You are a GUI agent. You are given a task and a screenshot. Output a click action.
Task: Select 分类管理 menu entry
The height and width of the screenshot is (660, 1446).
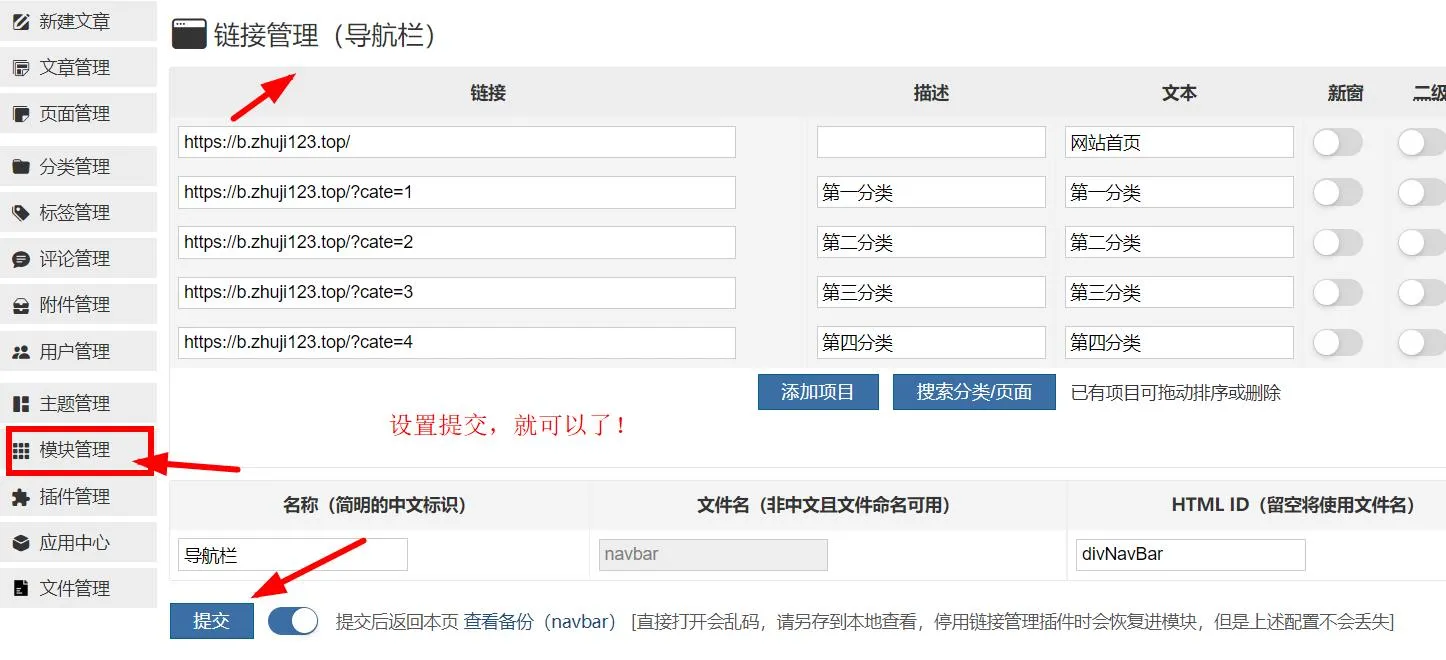[x=78, y=167]
